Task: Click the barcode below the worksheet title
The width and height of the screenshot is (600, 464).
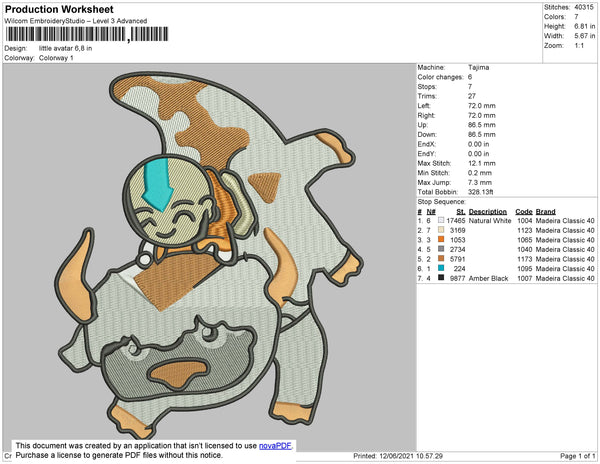Action: tap(87, 34)
